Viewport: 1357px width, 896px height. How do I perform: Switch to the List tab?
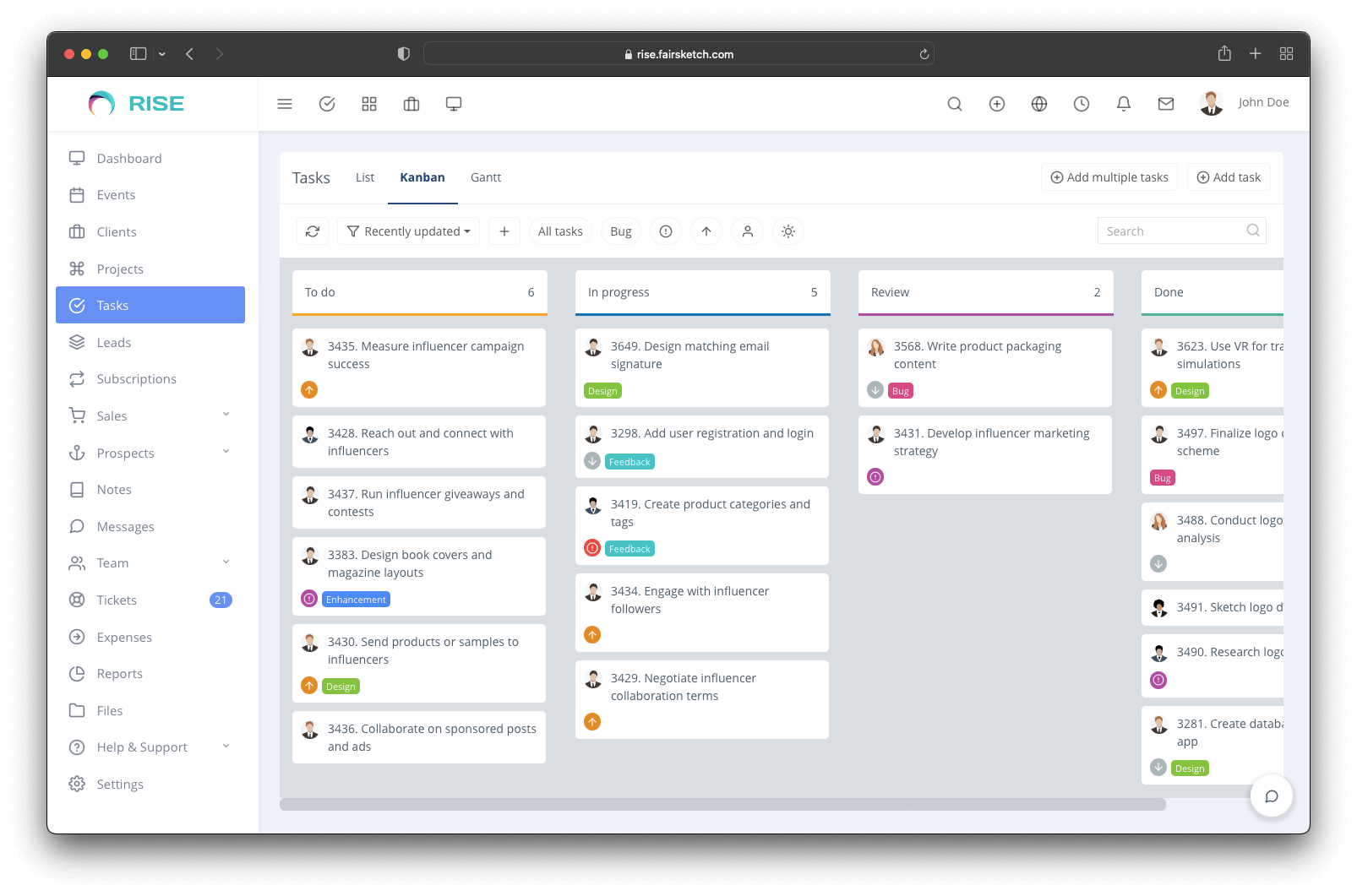point(365,177)
